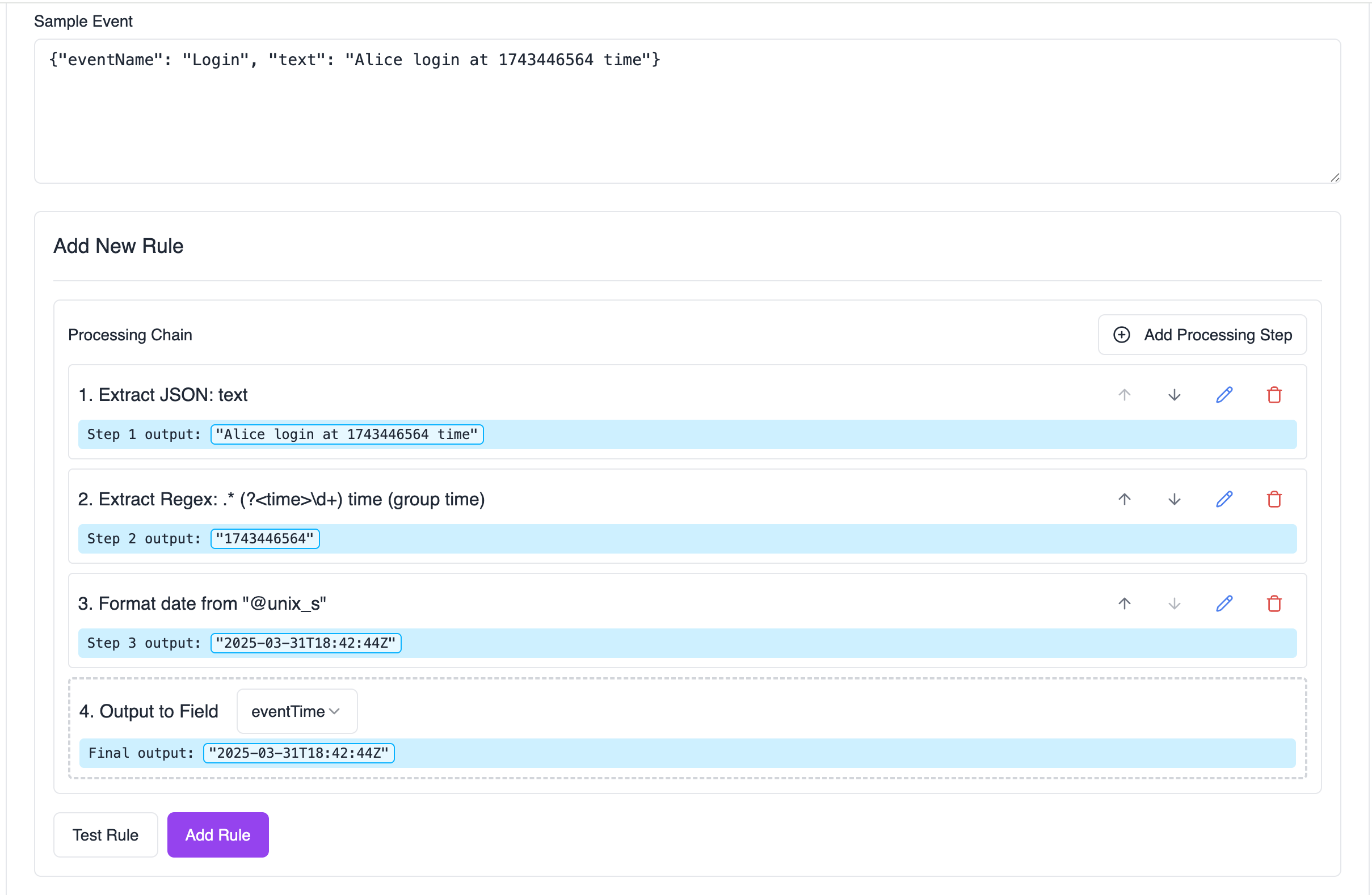Viewport: 1372px width, 895px height.
Task: Delete step 3 Format date with trash icon
Action: pyautogui.click(x=1274, y=603)
